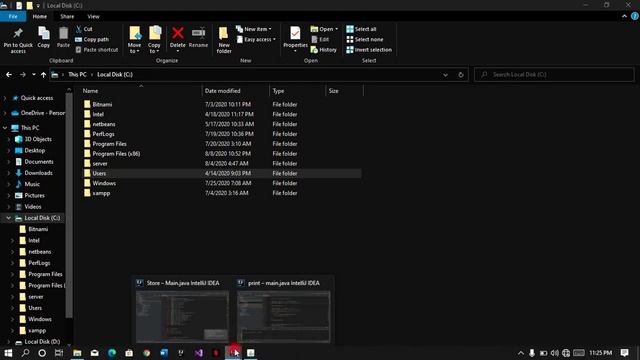Show hidden system tray icons

(521, 353)
